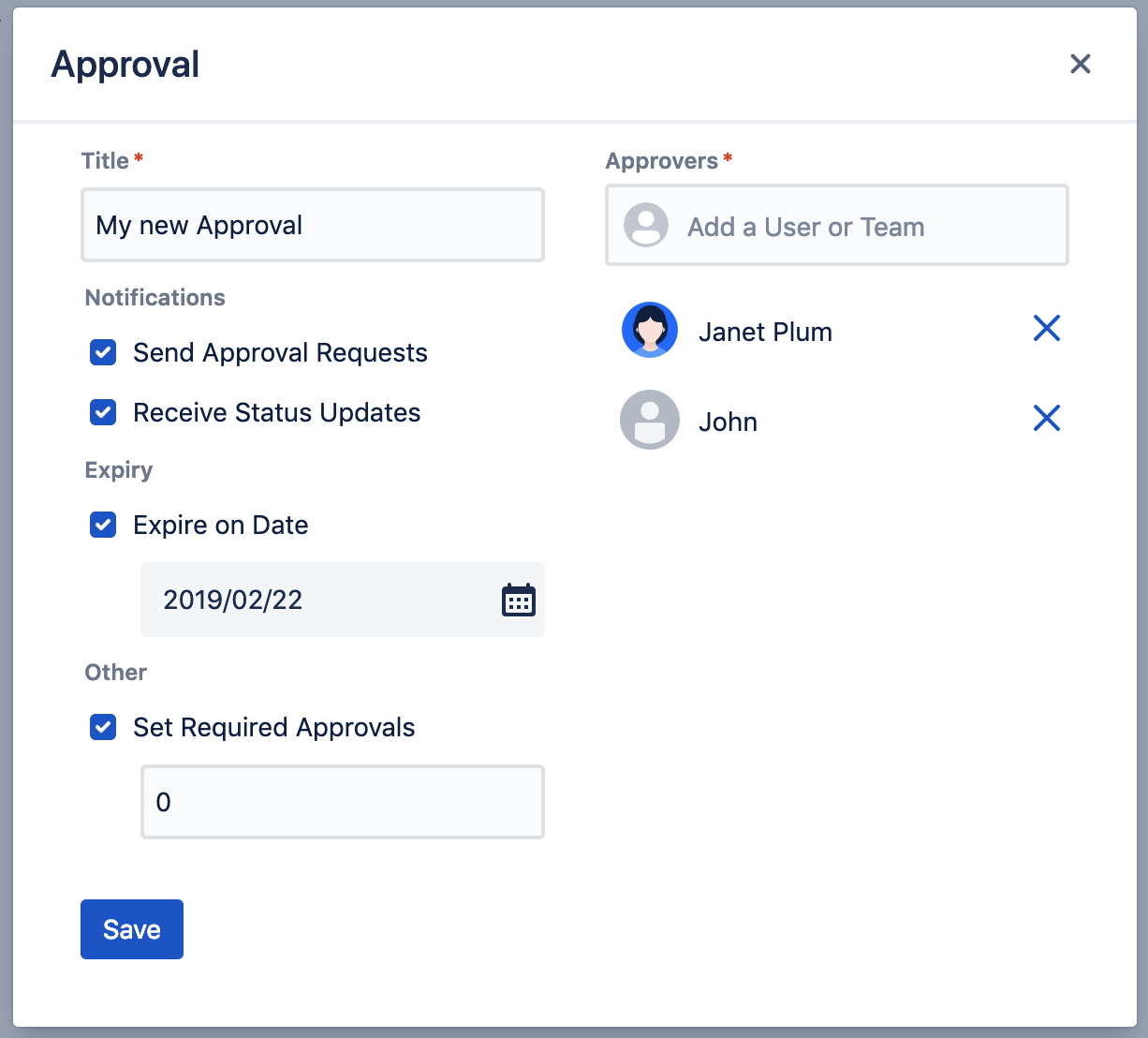1148x1038 pixels.
Task: Click the Approvers field label
Action: pos(662,161)
